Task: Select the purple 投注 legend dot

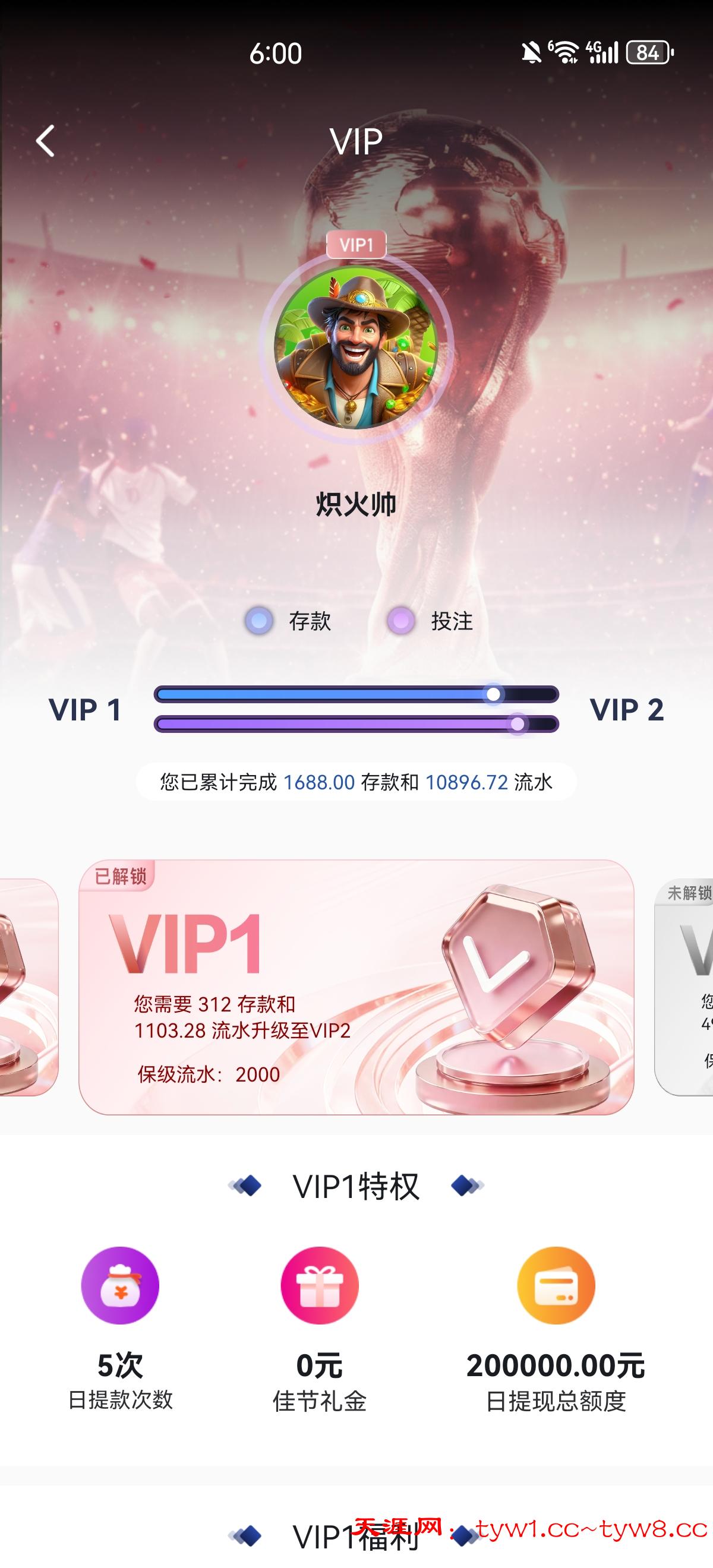Action: coord(400,621)
